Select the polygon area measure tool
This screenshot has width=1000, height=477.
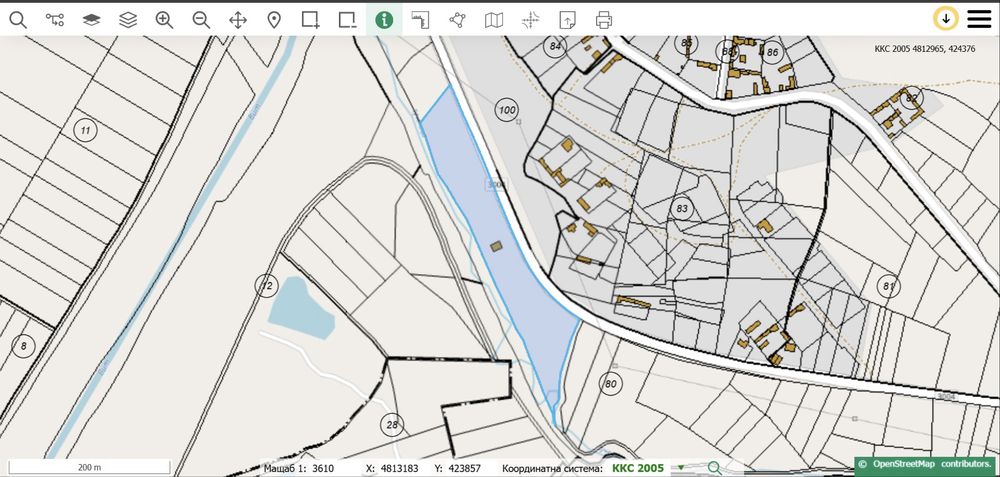tap(457, 20)
